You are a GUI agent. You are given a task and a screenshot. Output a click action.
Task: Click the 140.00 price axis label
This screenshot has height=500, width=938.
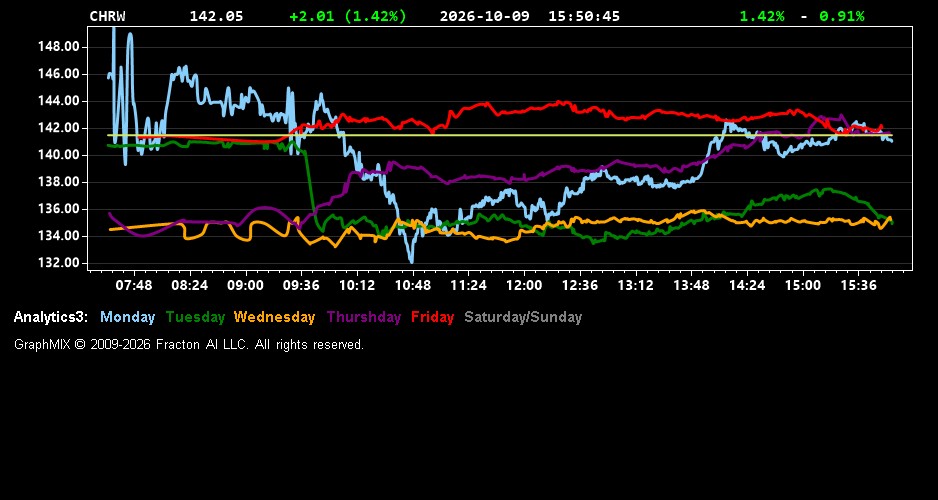click(58, 155)
